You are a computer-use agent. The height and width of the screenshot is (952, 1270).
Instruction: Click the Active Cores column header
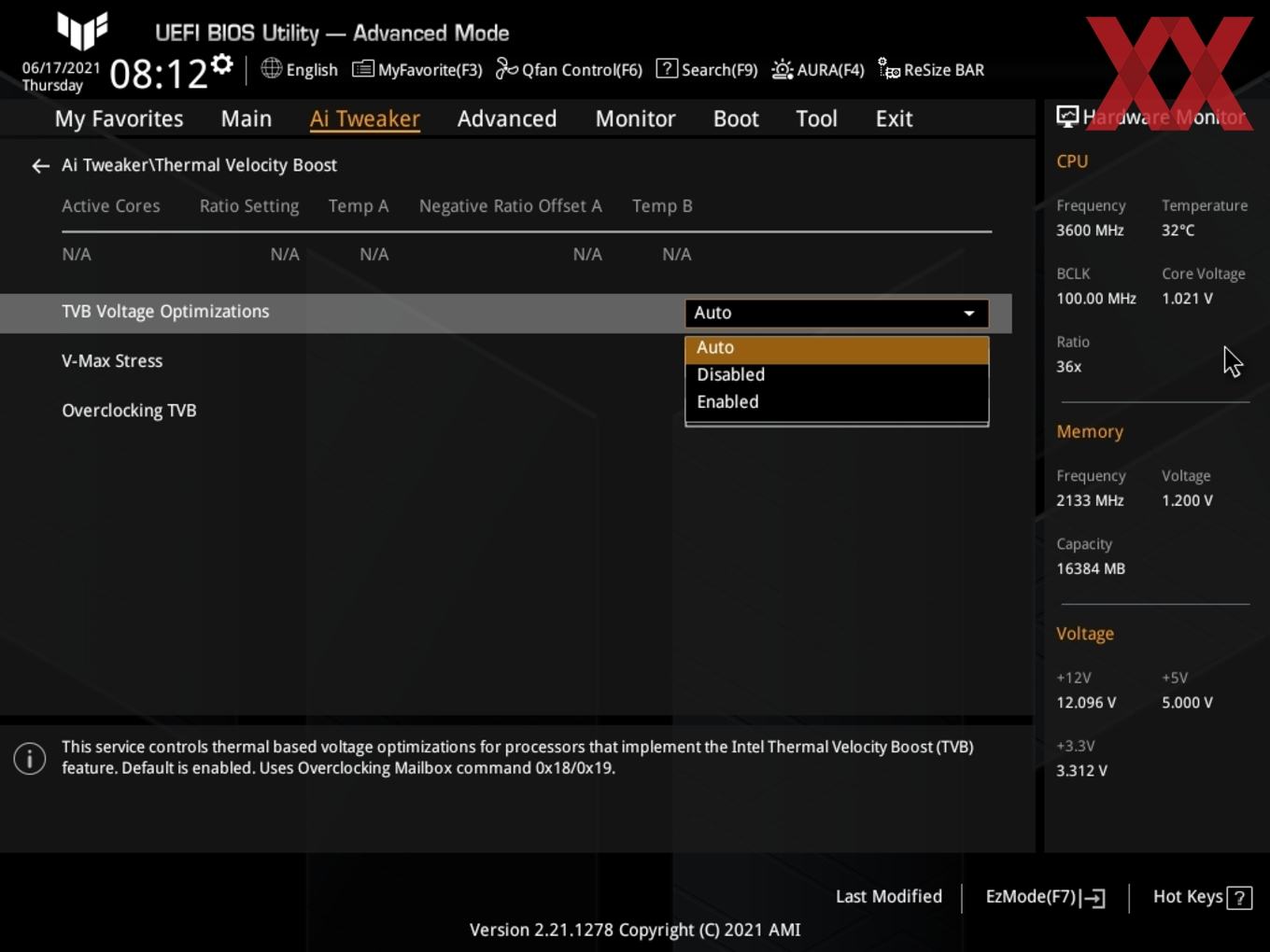pyautogui.click(x=111, y=206)
